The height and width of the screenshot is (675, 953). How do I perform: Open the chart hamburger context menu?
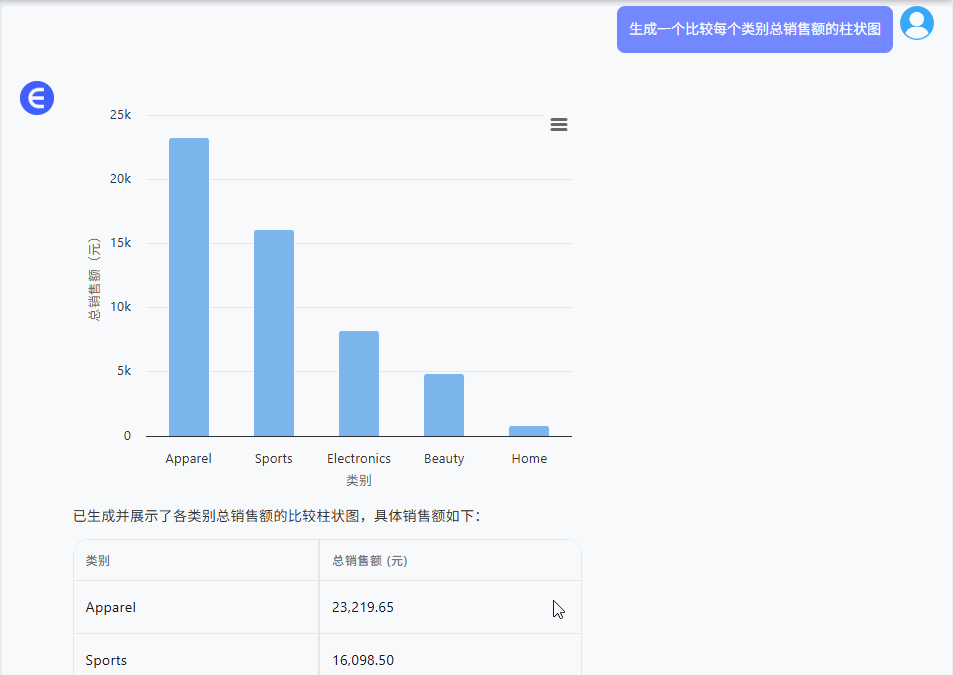(x=559, y=125)
